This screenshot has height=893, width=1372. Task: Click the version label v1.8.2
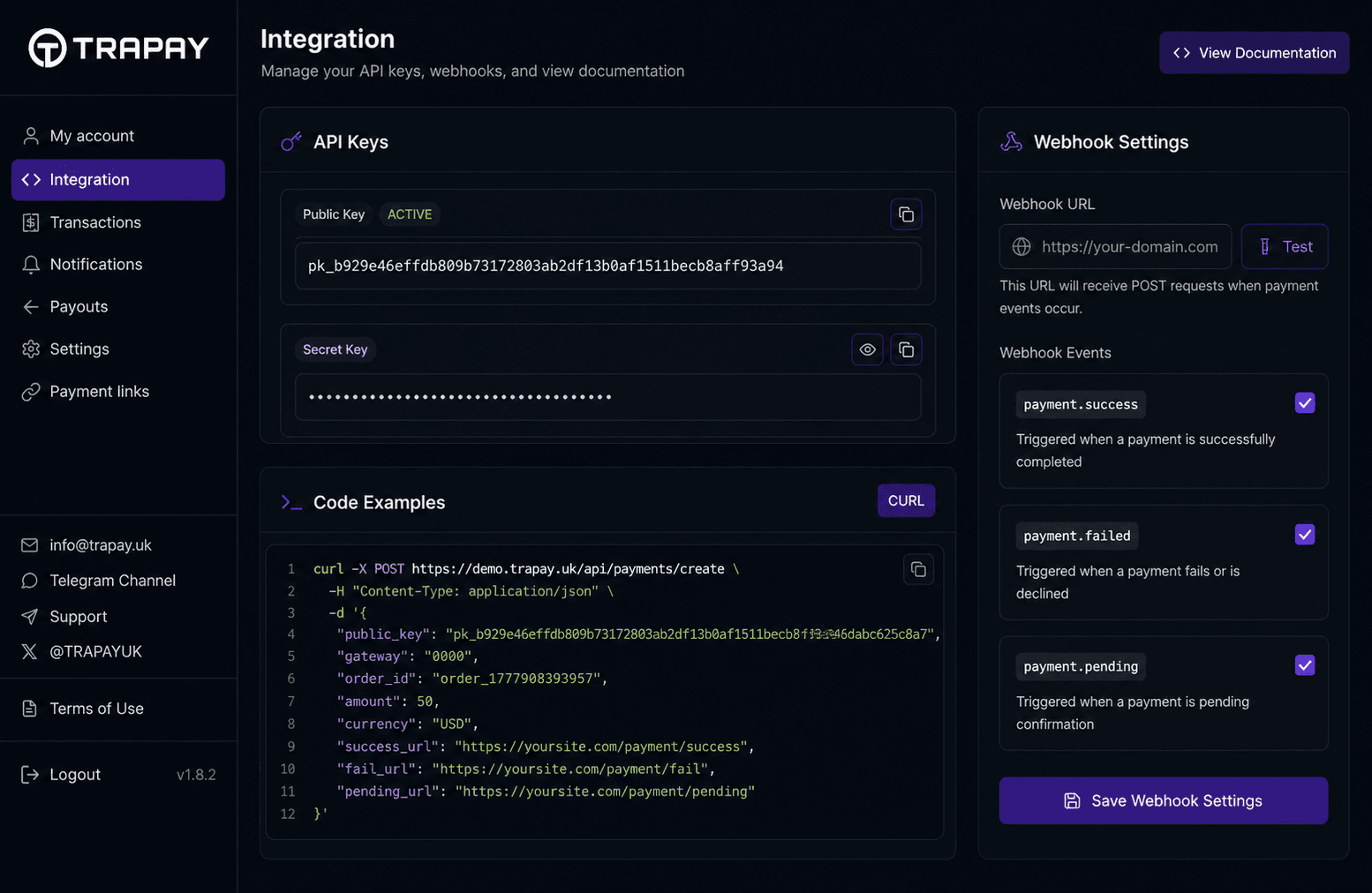click(x=196, y=775)
